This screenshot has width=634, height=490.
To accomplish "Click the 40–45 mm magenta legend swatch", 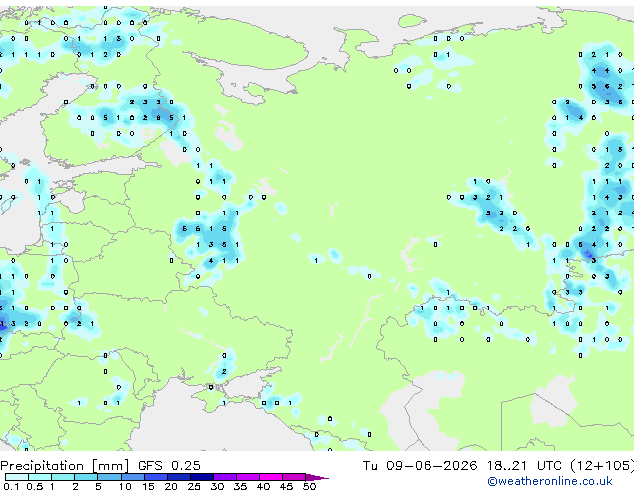I will click(x=271, y=477).
